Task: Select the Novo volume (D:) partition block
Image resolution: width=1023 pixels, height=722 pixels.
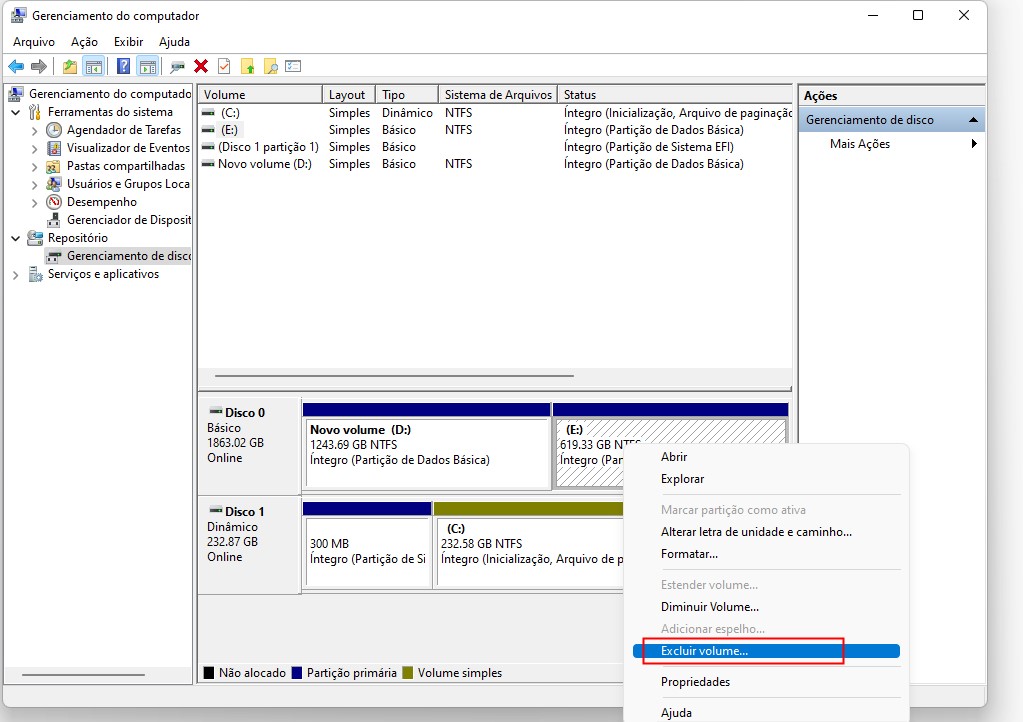Action: tap(426, 453)
